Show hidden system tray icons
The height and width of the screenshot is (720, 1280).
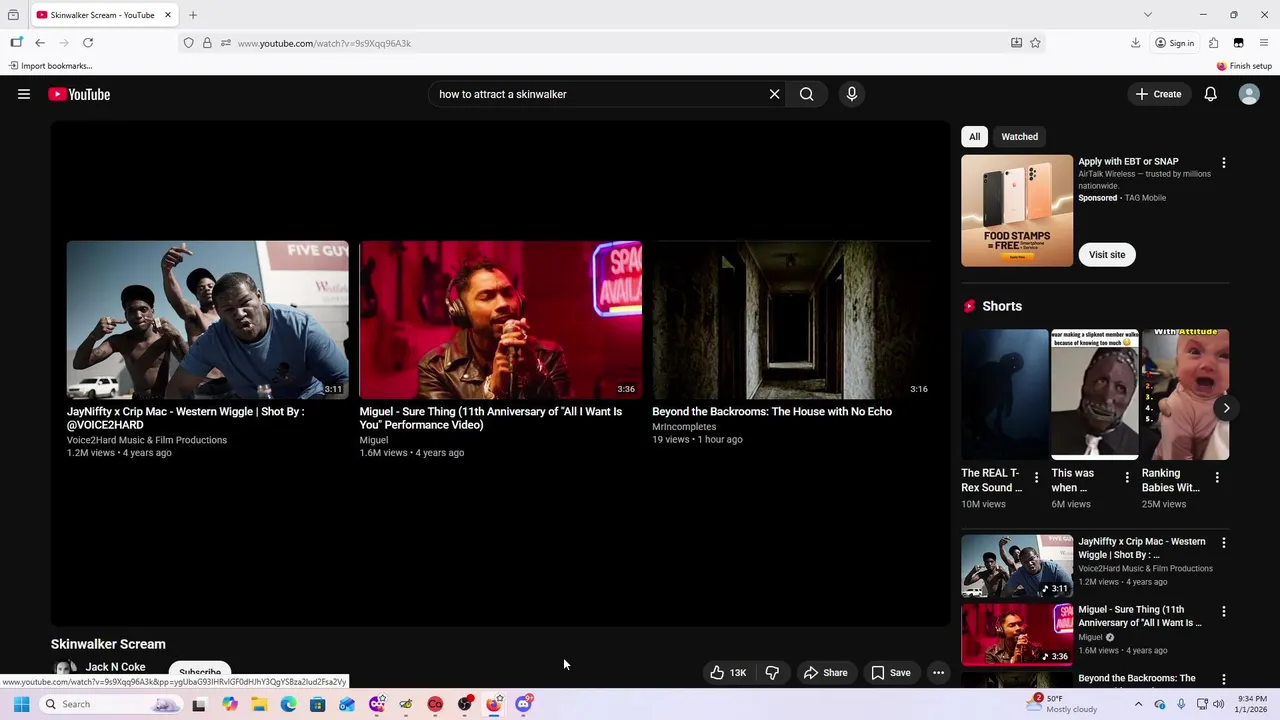[1138, 704]
